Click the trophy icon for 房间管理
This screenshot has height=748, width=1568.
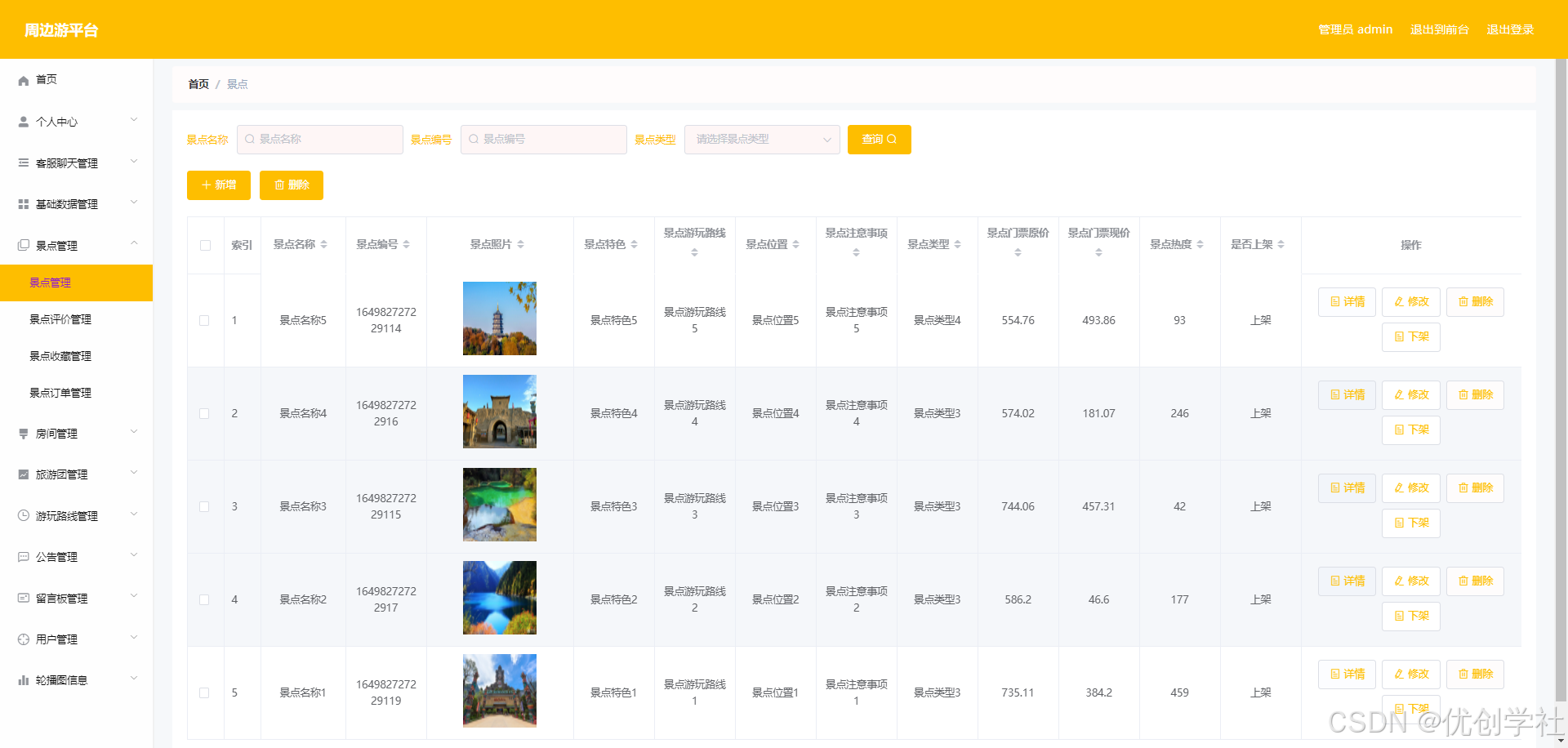pyautogui.click(x=24, y=434)
